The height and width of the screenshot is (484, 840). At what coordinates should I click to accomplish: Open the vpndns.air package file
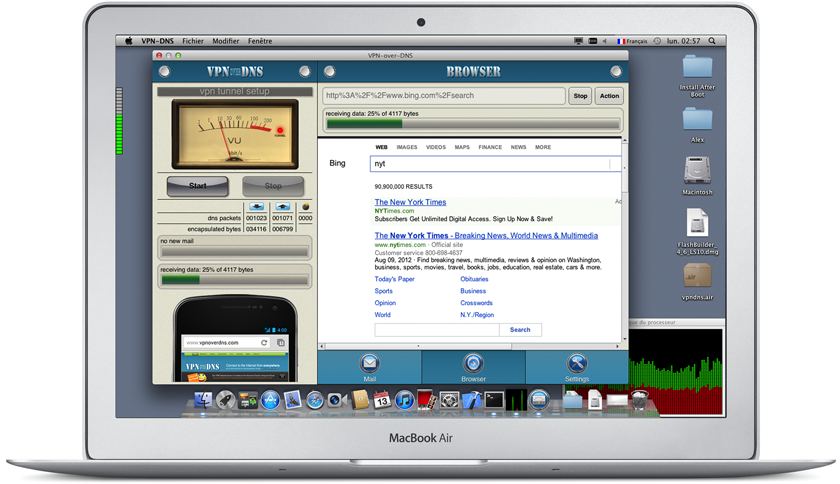click(x=697, y=274)
